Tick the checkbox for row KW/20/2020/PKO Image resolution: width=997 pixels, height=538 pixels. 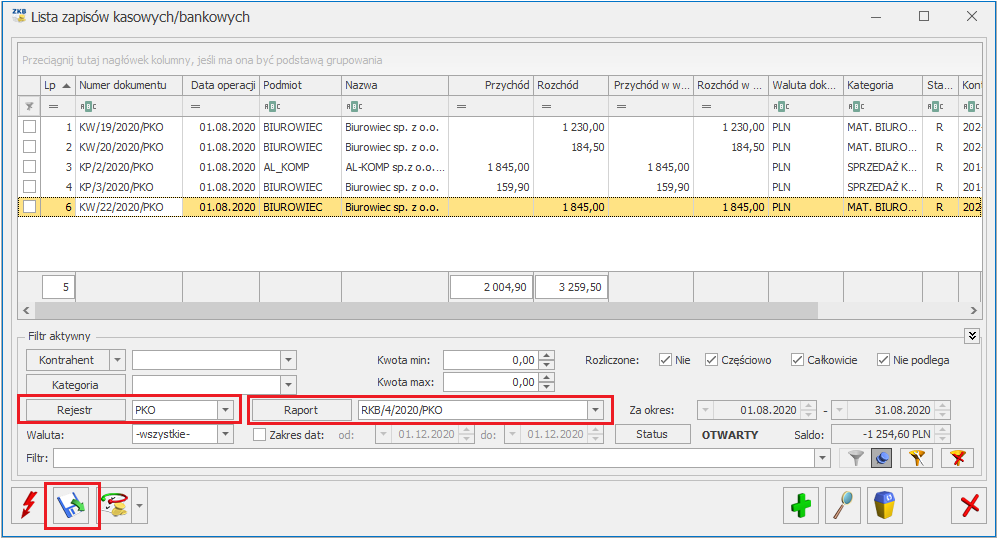29,146
